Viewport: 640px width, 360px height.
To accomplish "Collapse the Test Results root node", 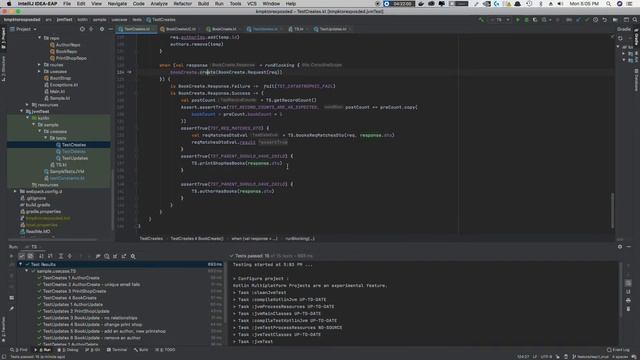I will pos(20,264).
